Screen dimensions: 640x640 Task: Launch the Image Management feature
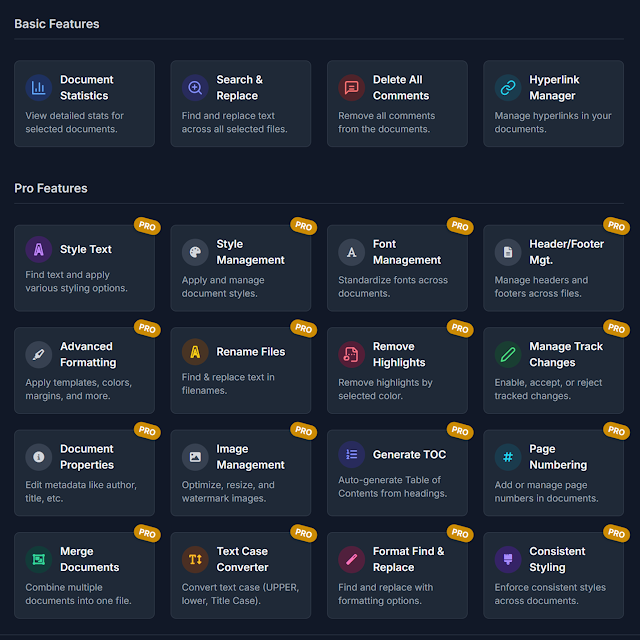coord(241,473)
